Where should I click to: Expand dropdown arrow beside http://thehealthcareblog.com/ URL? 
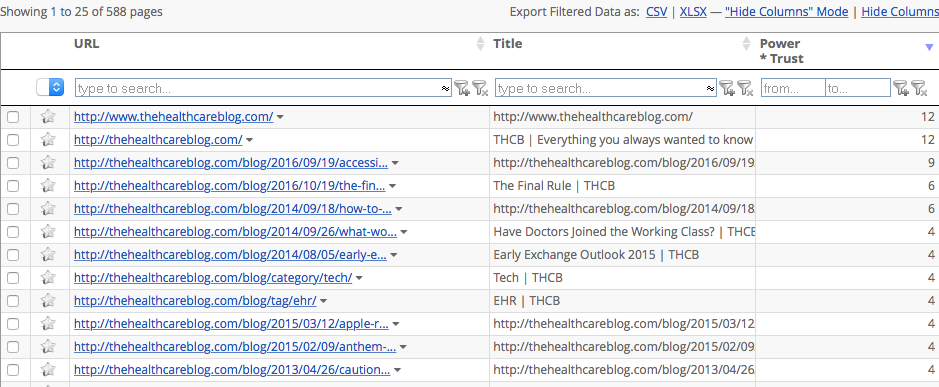click(250, 140)
